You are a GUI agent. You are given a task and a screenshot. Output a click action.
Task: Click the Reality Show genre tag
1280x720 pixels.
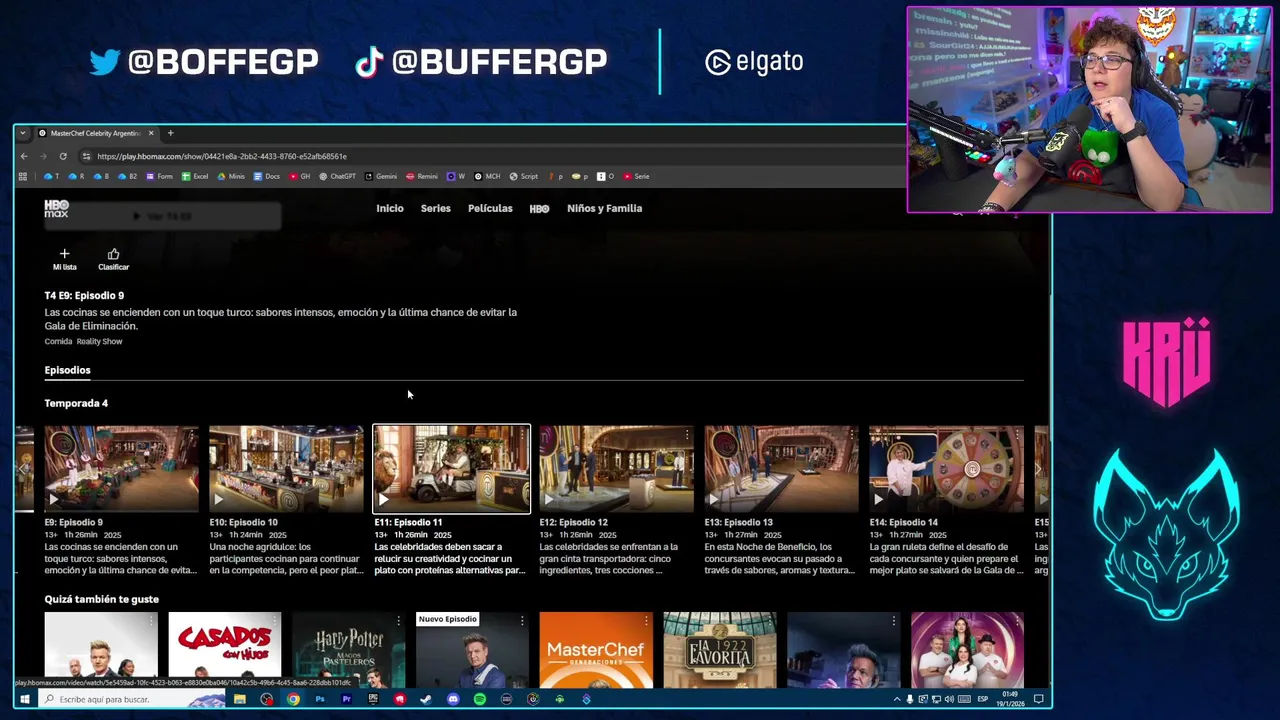(x=99, y=342)
